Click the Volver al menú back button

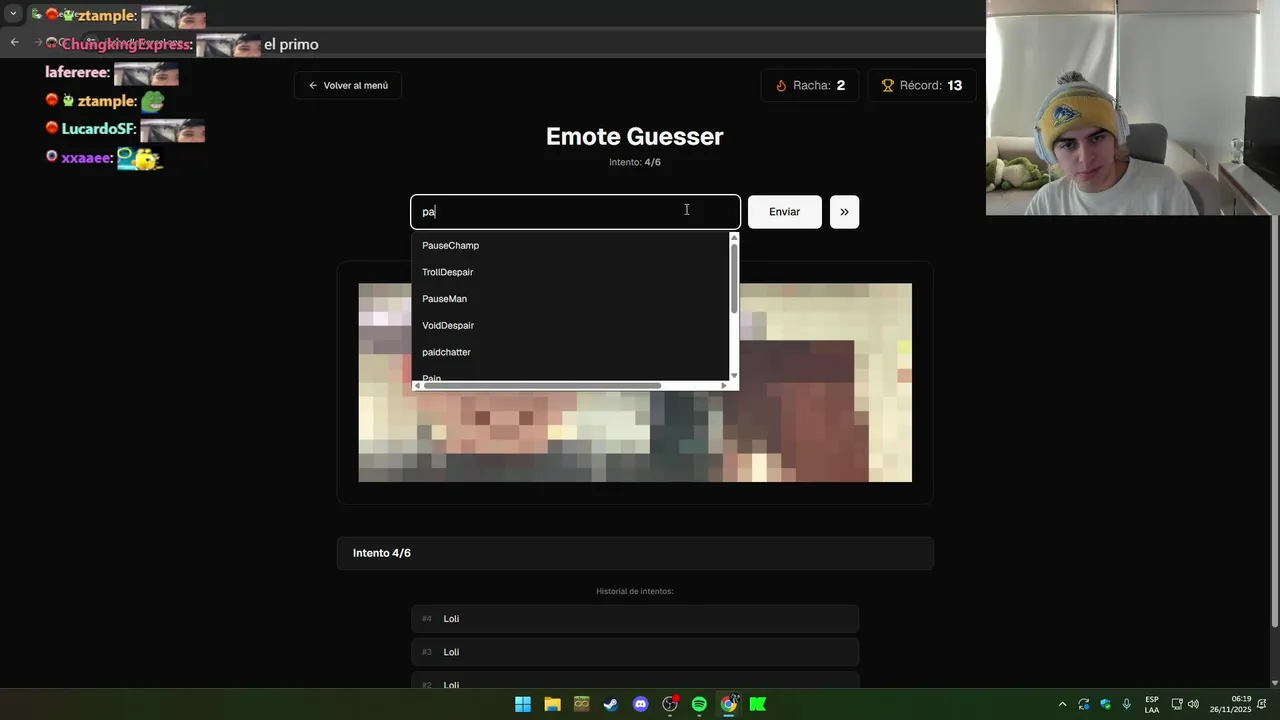click(348, 85)
